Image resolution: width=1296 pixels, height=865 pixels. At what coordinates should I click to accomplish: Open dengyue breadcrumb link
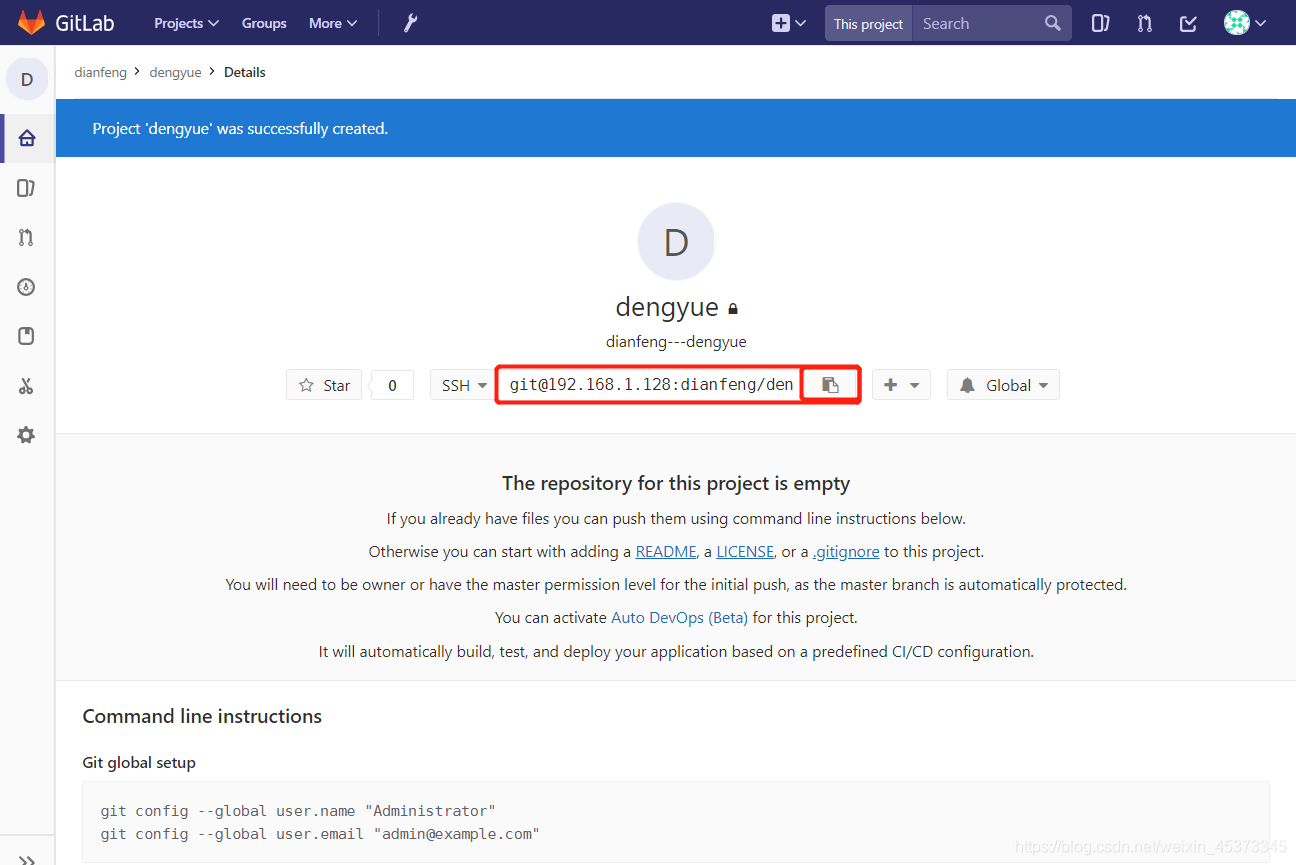coord(175,72)
